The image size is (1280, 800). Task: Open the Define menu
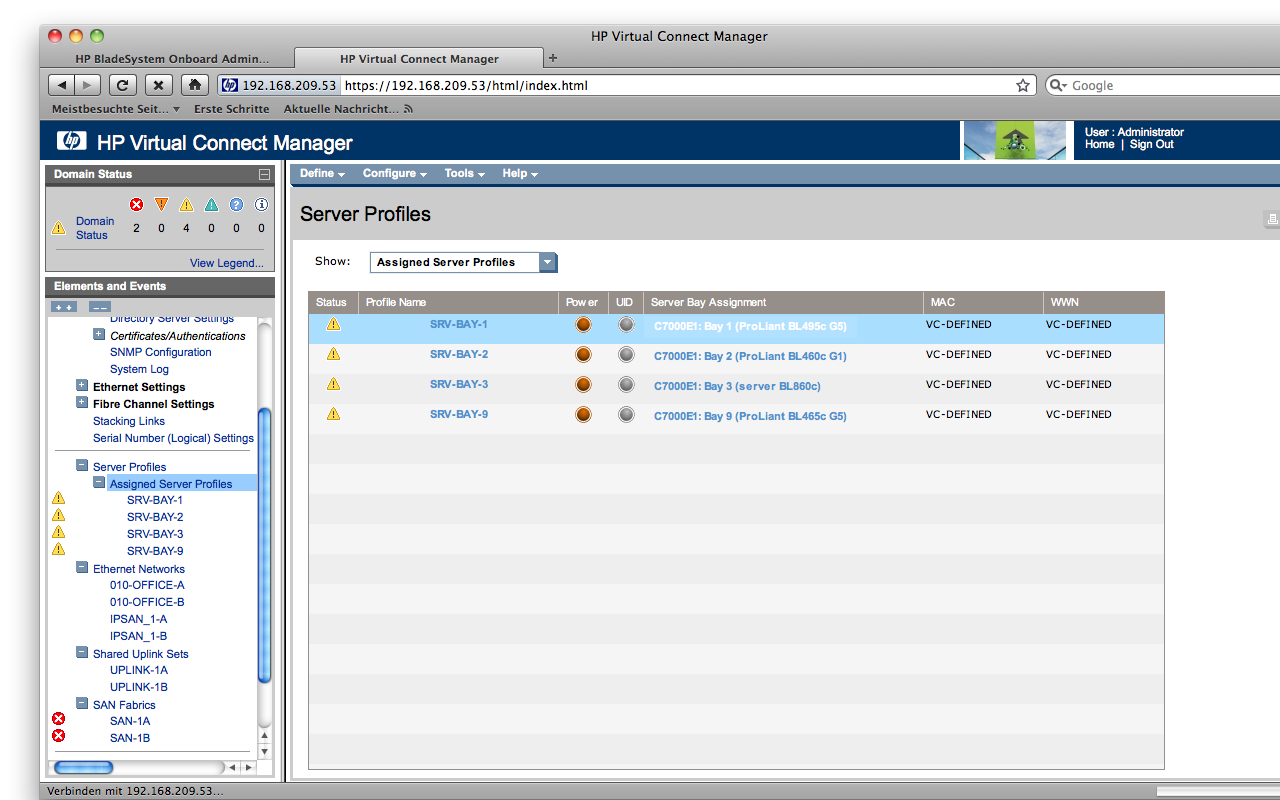coord(322,174)
